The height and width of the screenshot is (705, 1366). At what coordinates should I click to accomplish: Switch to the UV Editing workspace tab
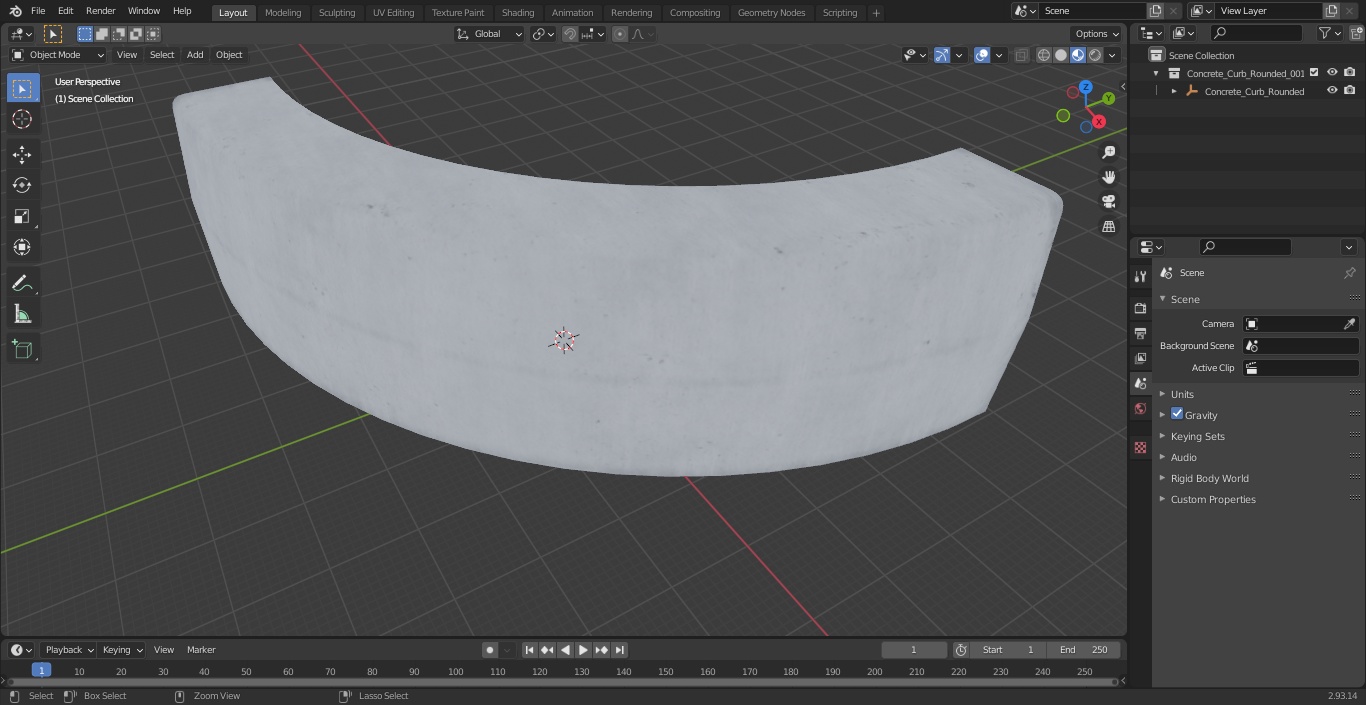click(393, 13)
